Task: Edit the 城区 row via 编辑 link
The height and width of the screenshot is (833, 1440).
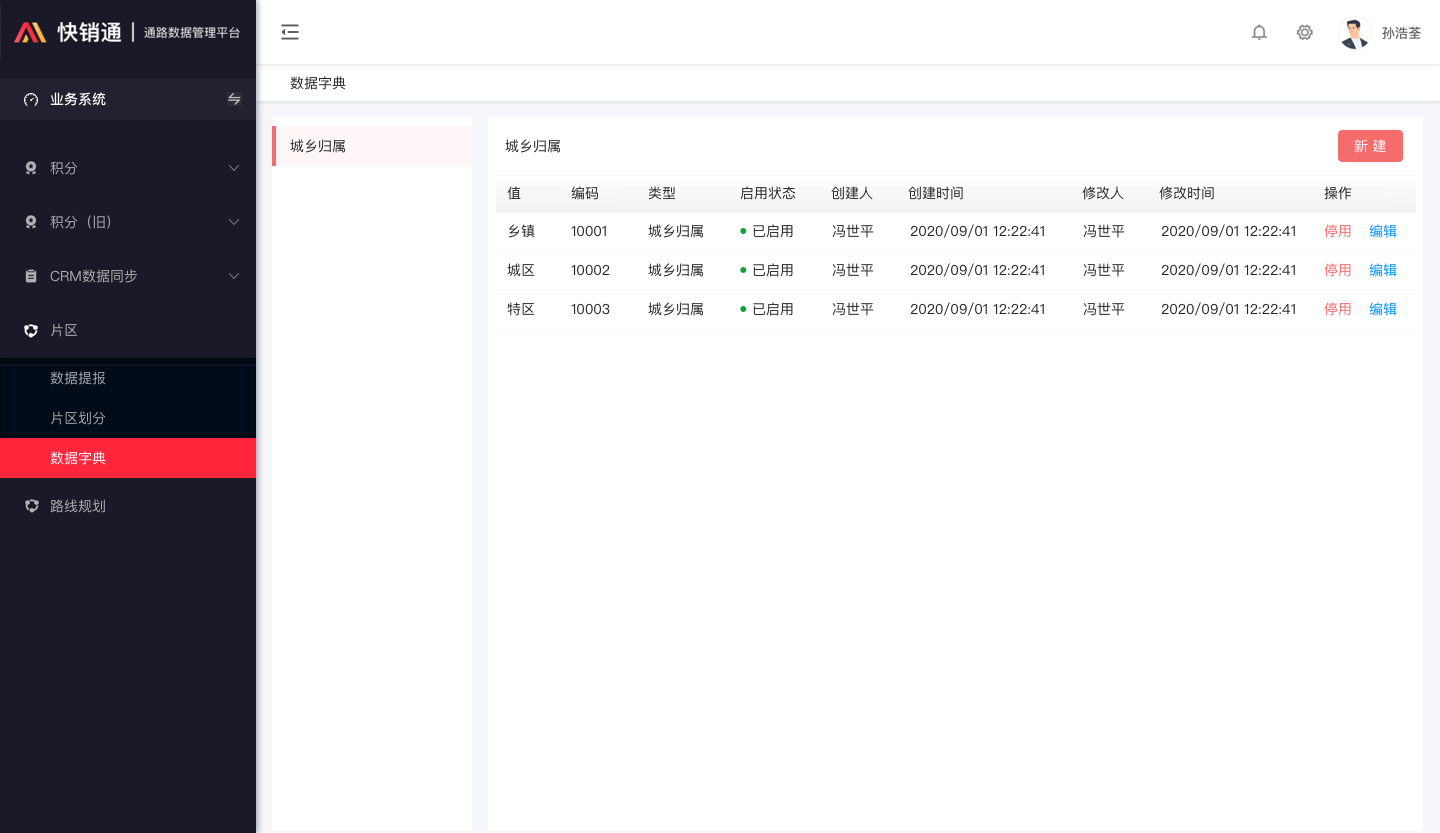Action: pyautogui.click(x=1383, y=269)
